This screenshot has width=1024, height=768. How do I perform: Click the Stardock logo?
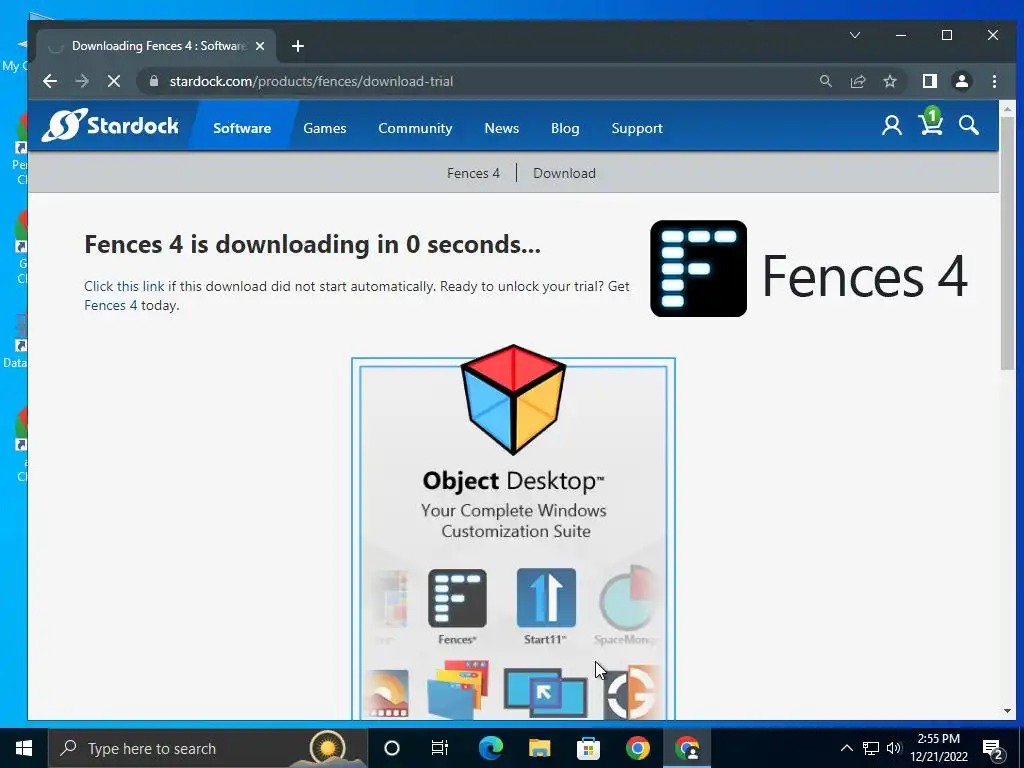click(110, 125)
